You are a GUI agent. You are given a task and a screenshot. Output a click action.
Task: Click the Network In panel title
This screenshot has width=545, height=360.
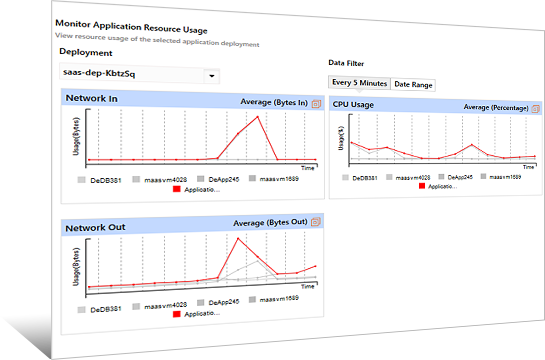tap(92, 98)
